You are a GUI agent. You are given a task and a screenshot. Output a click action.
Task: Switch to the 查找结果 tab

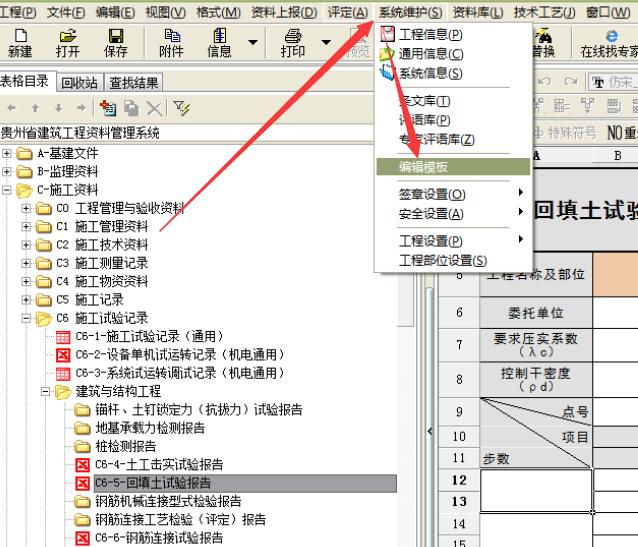[133, 83]
